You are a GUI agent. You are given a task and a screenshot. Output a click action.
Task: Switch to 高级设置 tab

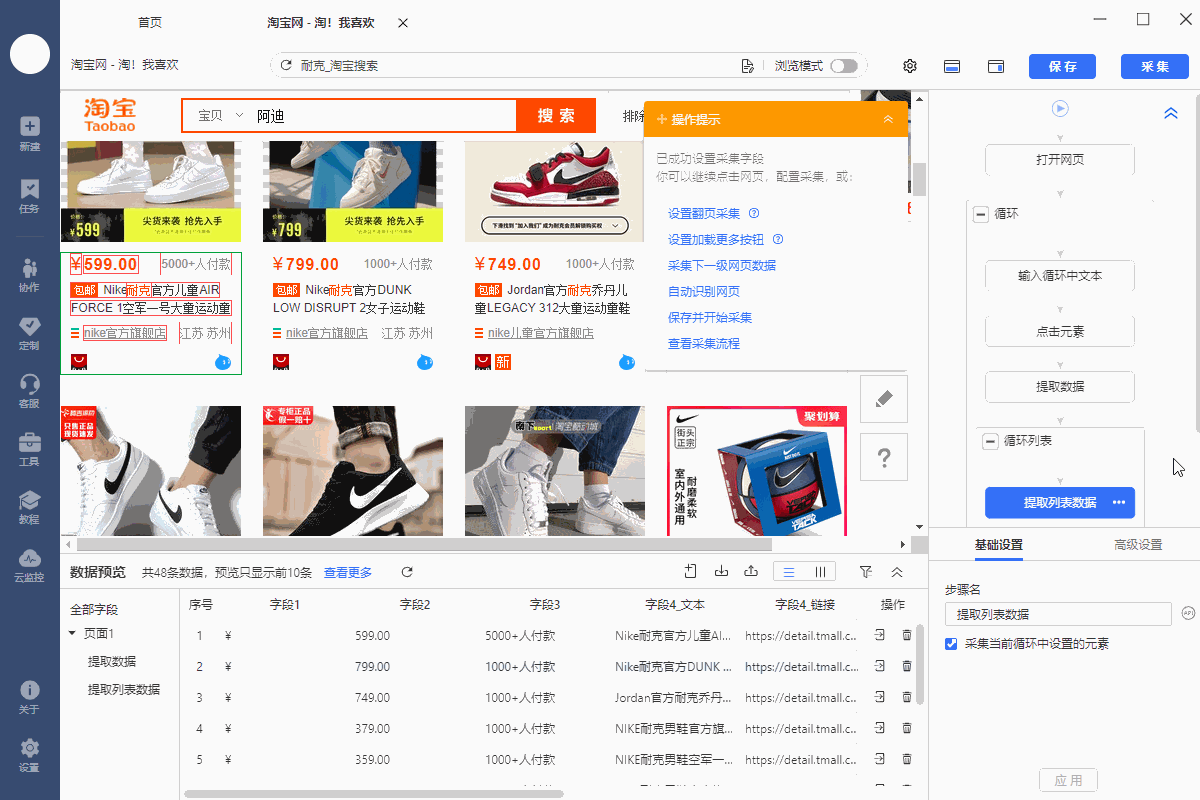(1138, 545)
